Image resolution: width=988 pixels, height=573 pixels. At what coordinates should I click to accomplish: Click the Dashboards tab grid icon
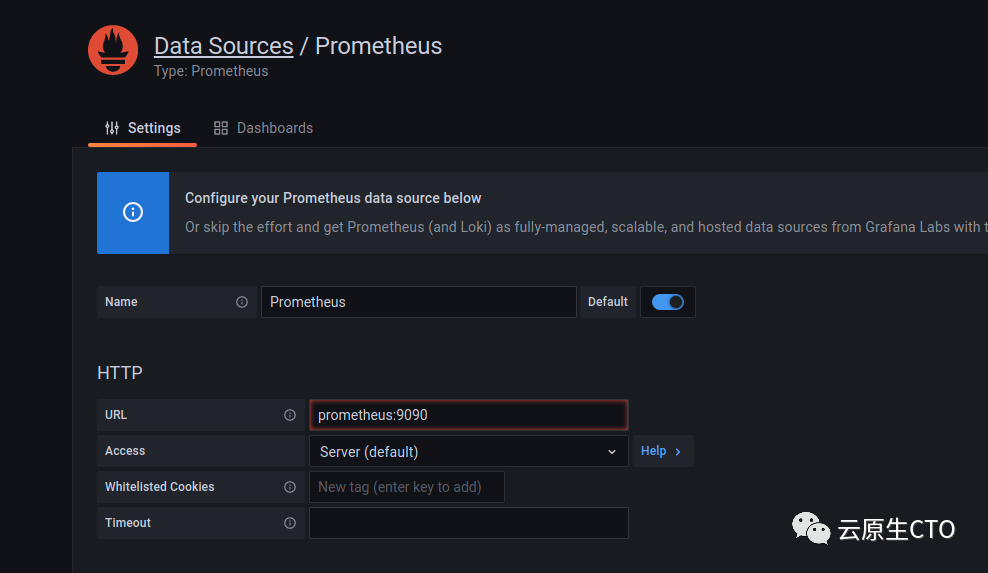pyautogui.click(x=221, y=128)
